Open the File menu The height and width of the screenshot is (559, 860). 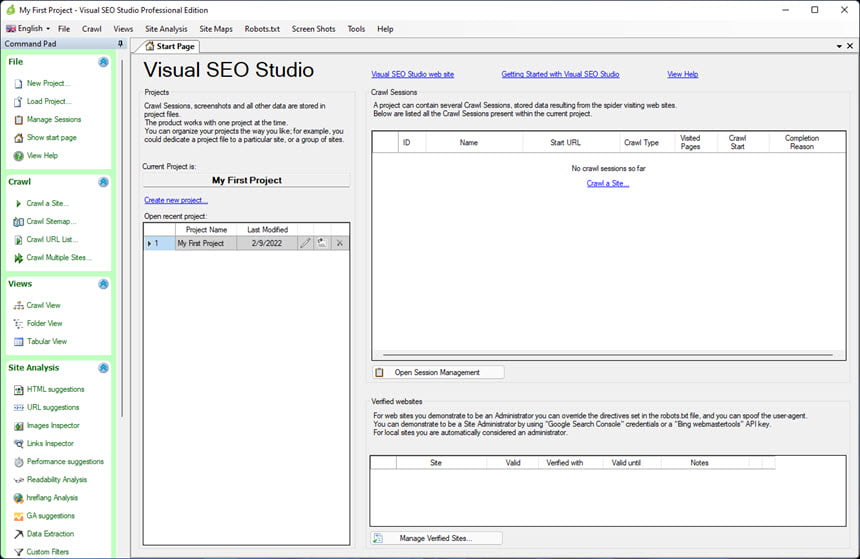pos(64,29)
